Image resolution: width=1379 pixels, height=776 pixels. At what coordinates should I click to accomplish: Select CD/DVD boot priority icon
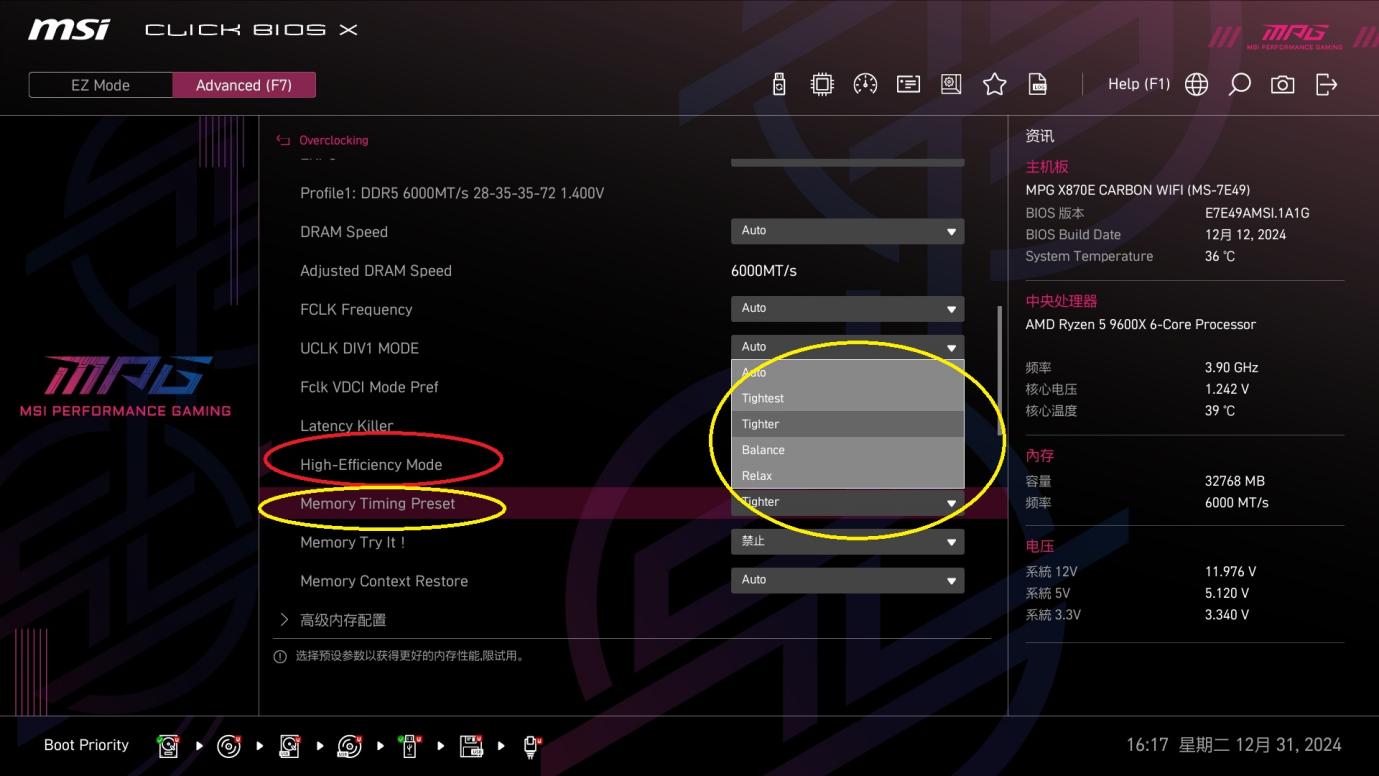tap(229, 746)
